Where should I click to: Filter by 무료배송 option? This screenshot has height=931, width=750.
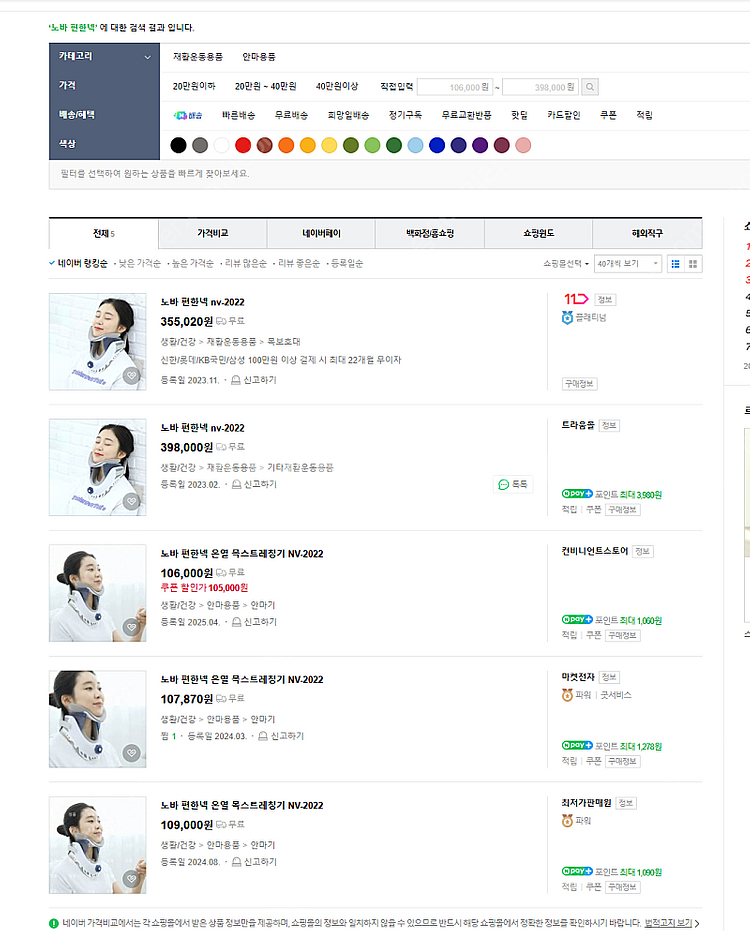[291, 115]
